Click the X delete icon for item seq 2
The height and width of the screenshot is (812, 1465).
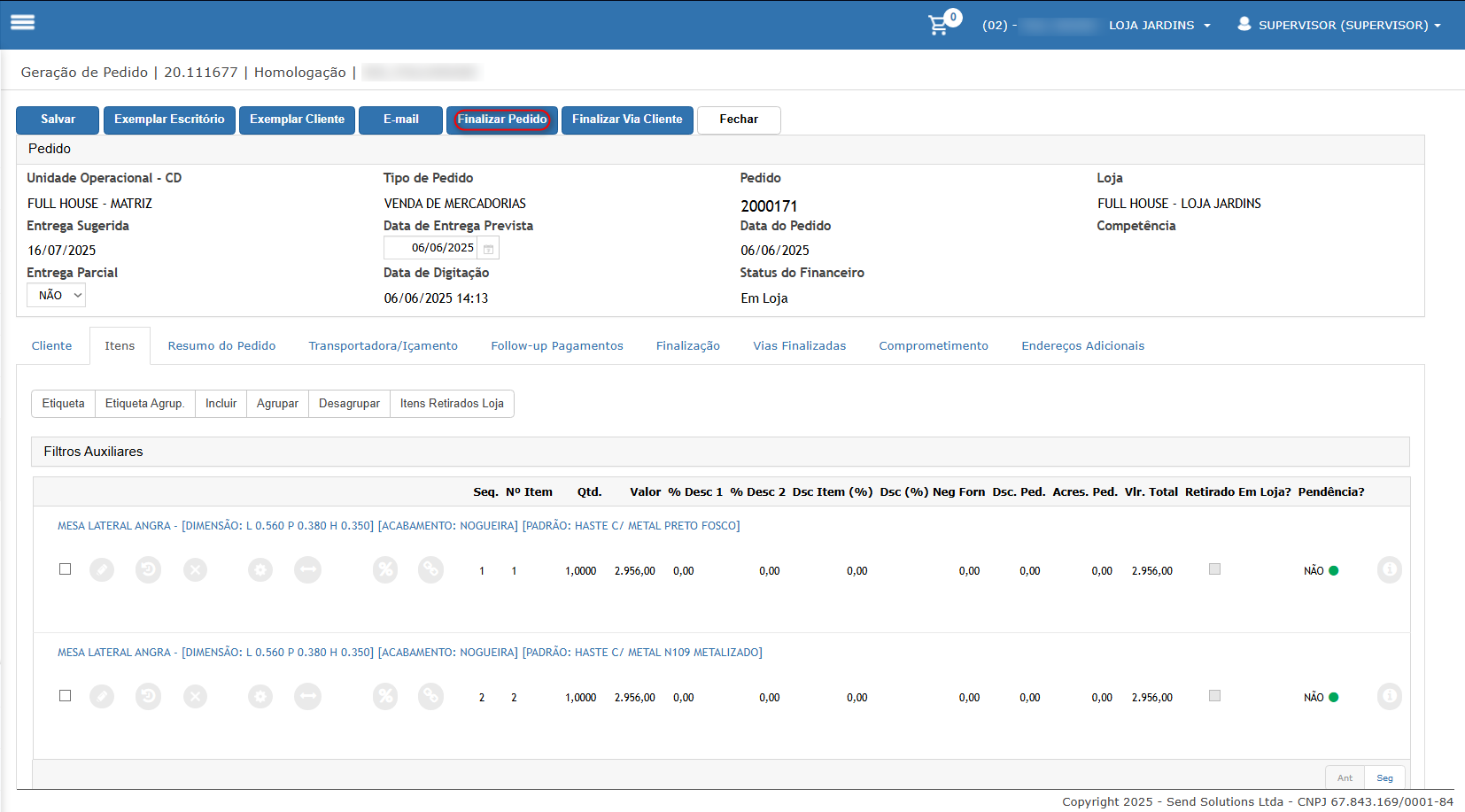pyautogui.click(x=195, y=696)
